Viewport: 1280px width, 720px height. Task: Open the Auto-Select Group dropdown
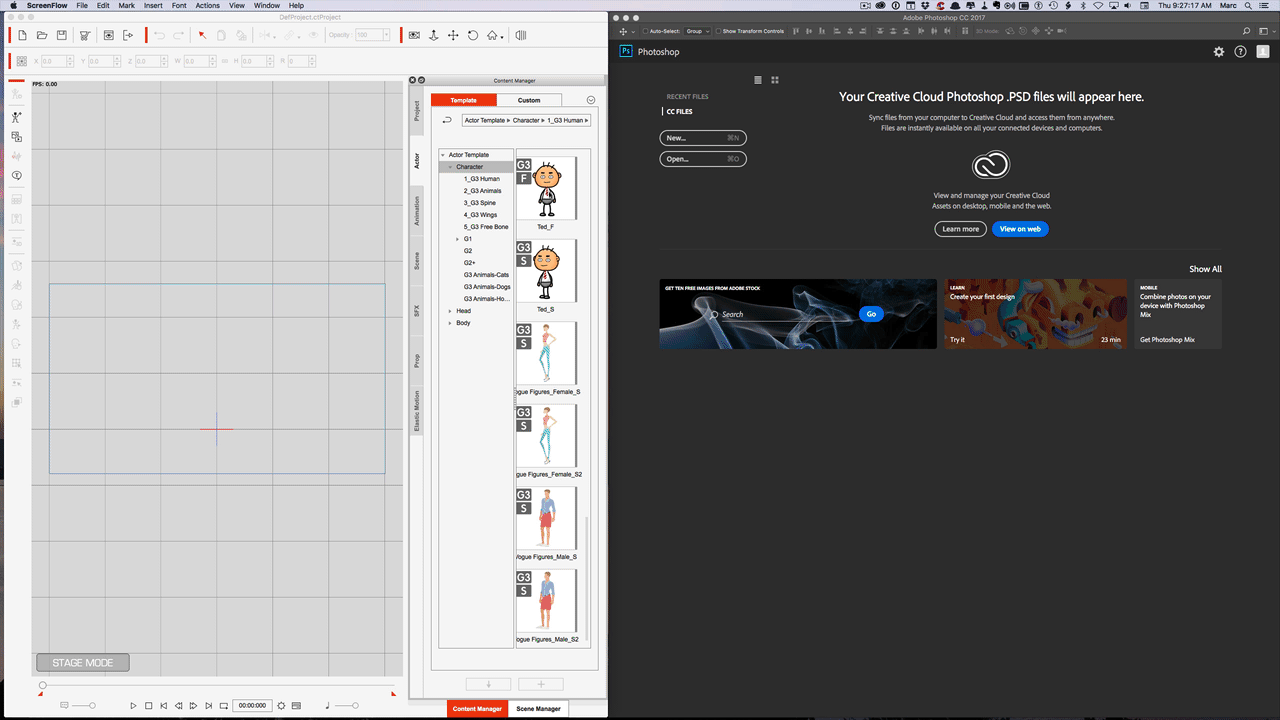697,31
